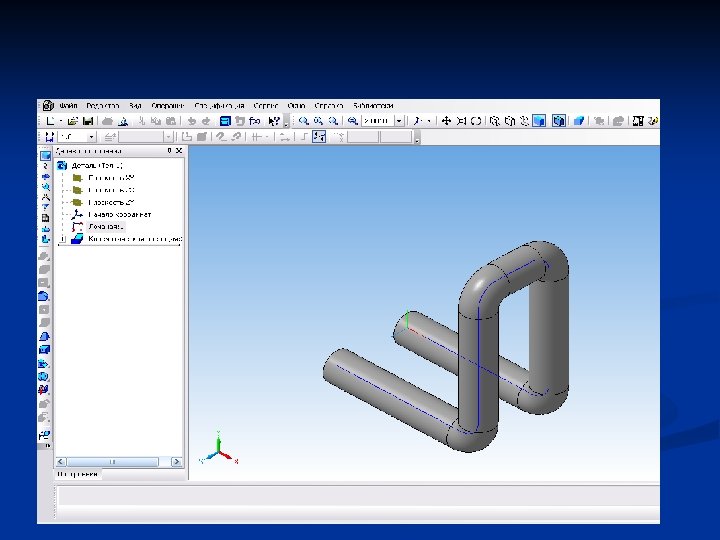
Task: Select Кинематическая операция in model tree
Action: click(135, 239)
